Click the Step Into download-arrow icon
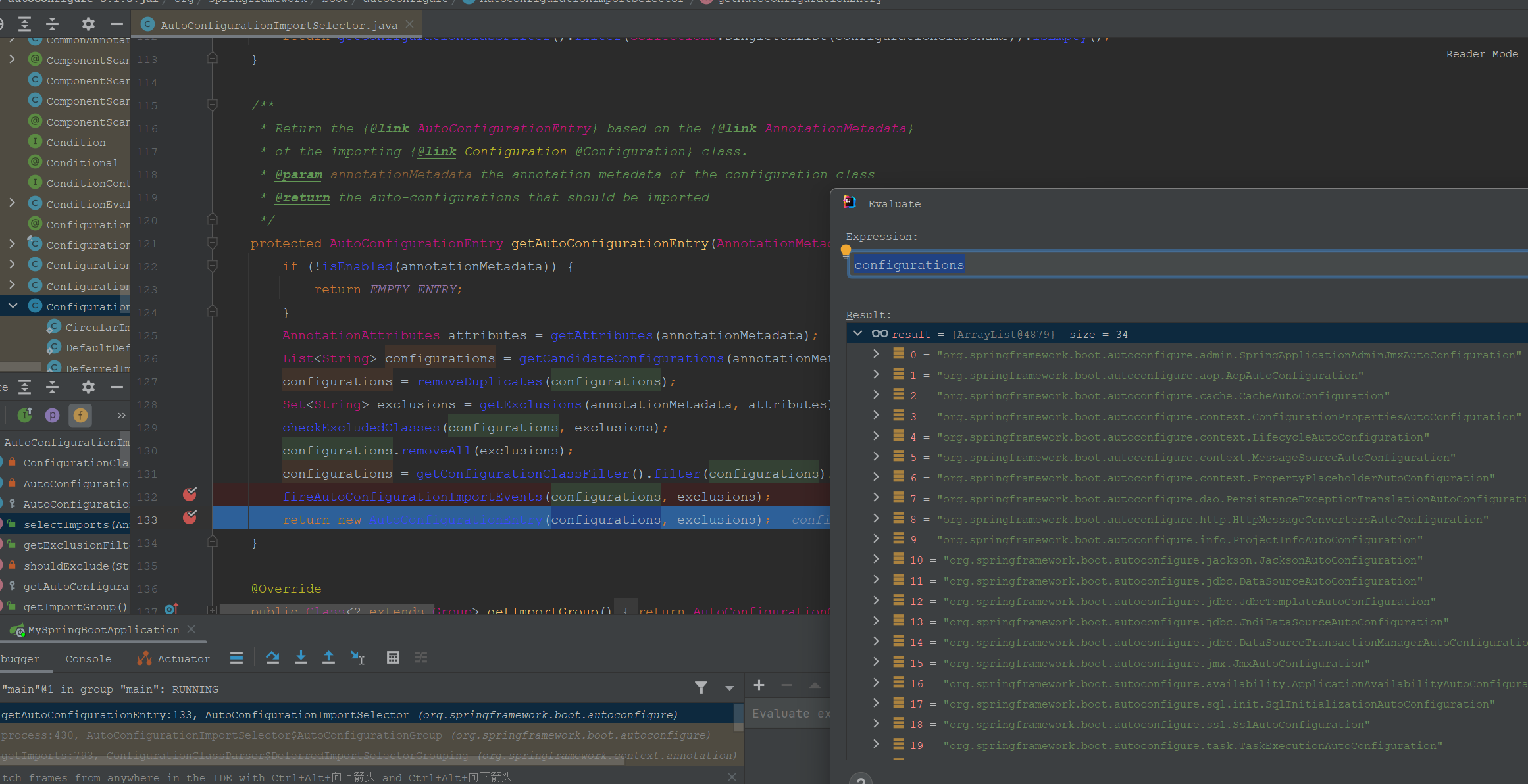1528x784 pixels. [301, 658]
